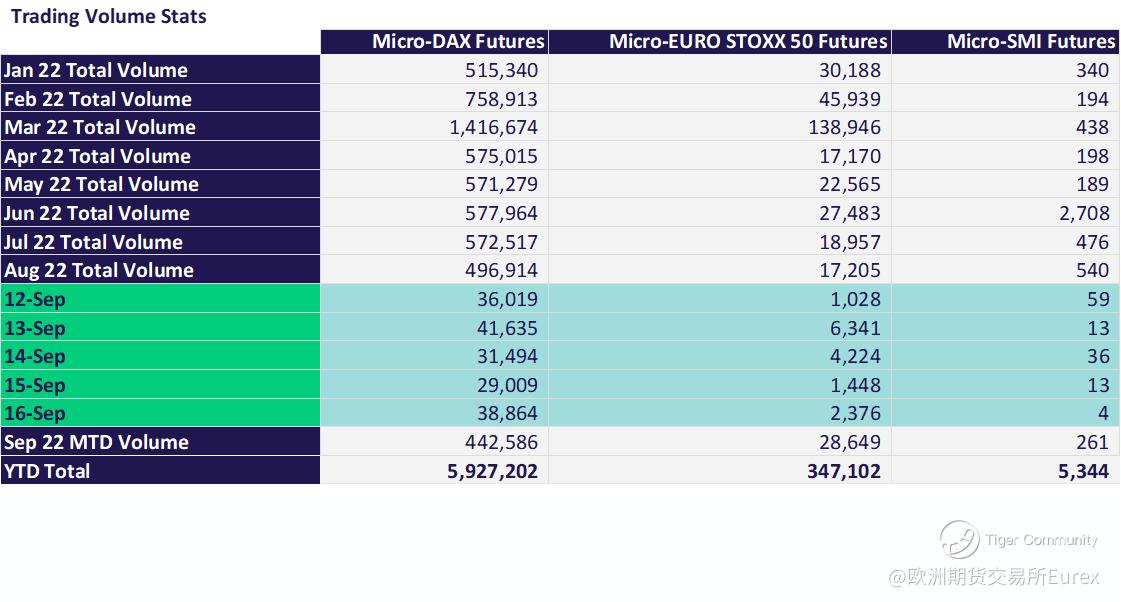Select the Micro-DAX Futures column header

458,41
